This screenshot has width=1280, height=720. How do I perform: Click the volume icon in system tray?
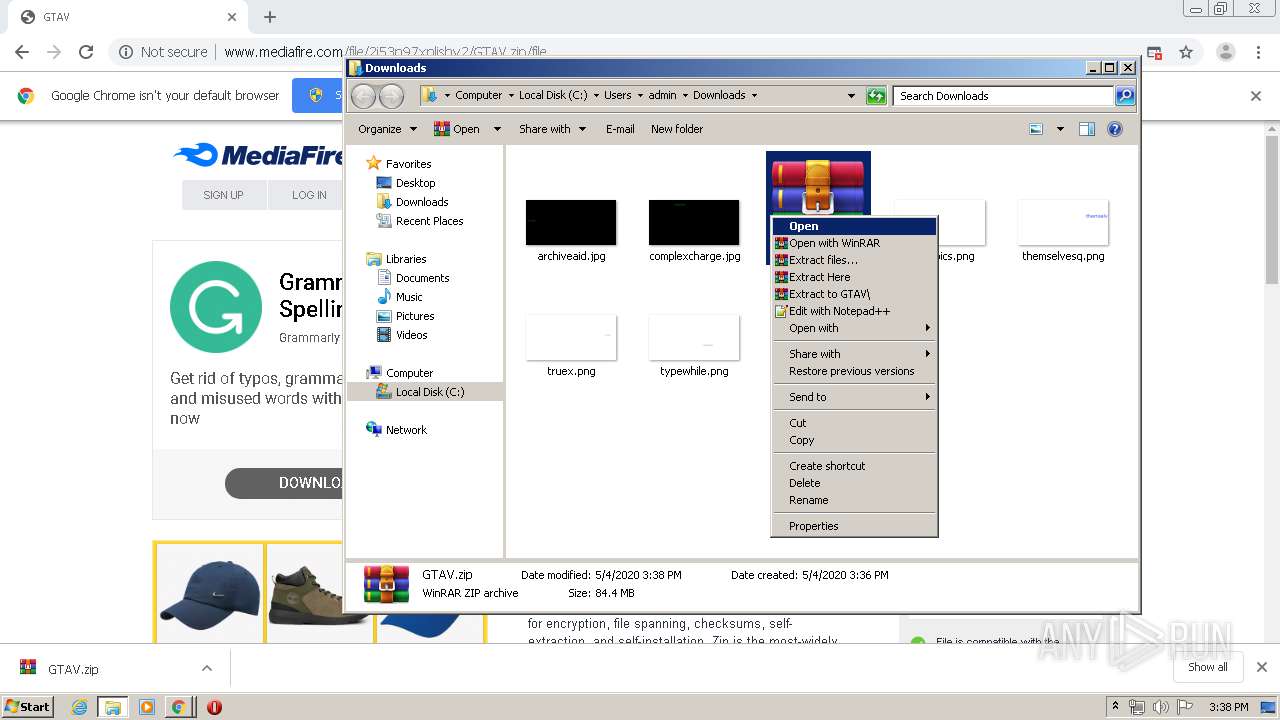coord(1160,707)
